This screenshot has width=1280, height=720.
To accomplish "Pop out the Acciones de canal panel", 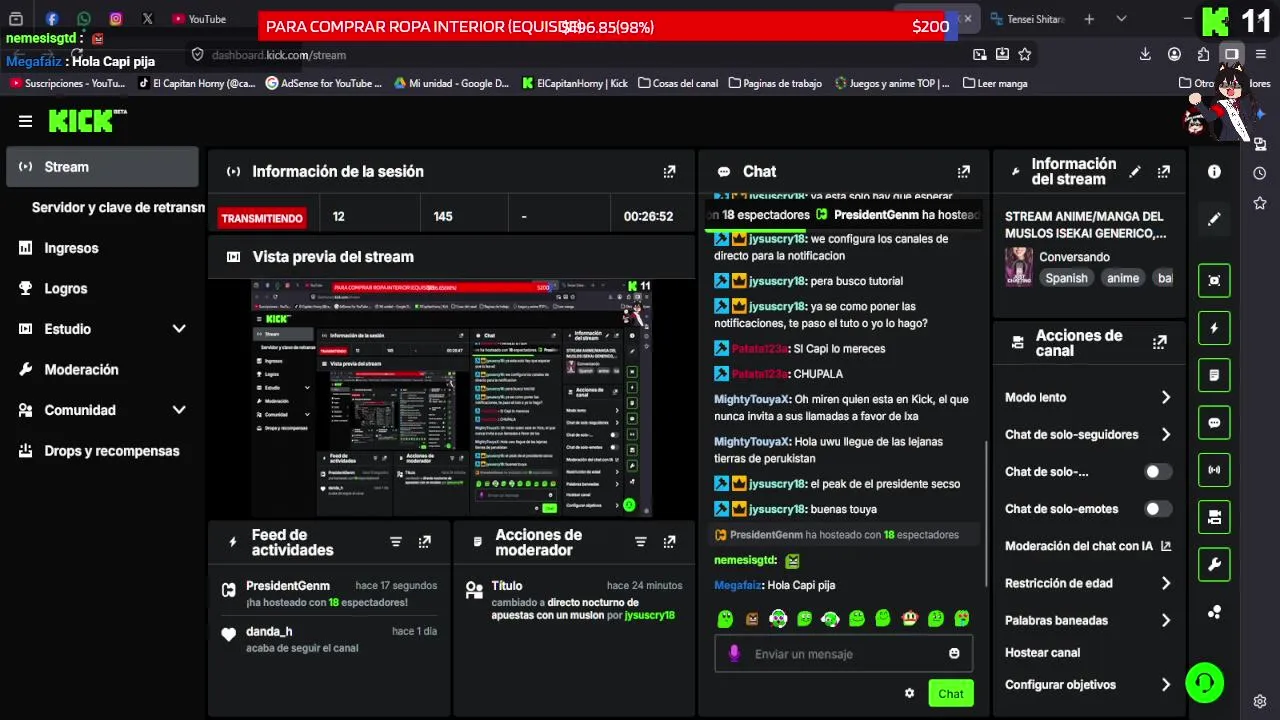I will (x=1159, y=342).
